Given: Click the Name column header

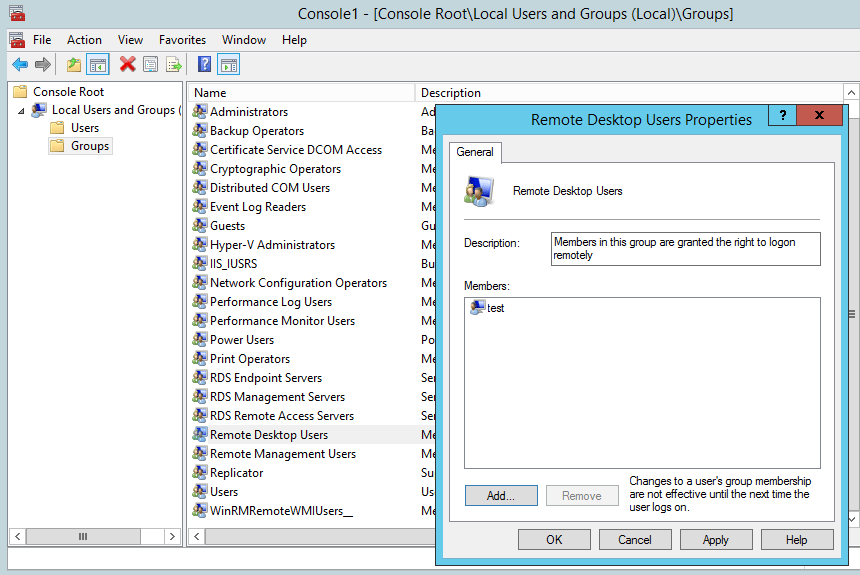Looking at the screenshot, I should click(x=302, y=93).
